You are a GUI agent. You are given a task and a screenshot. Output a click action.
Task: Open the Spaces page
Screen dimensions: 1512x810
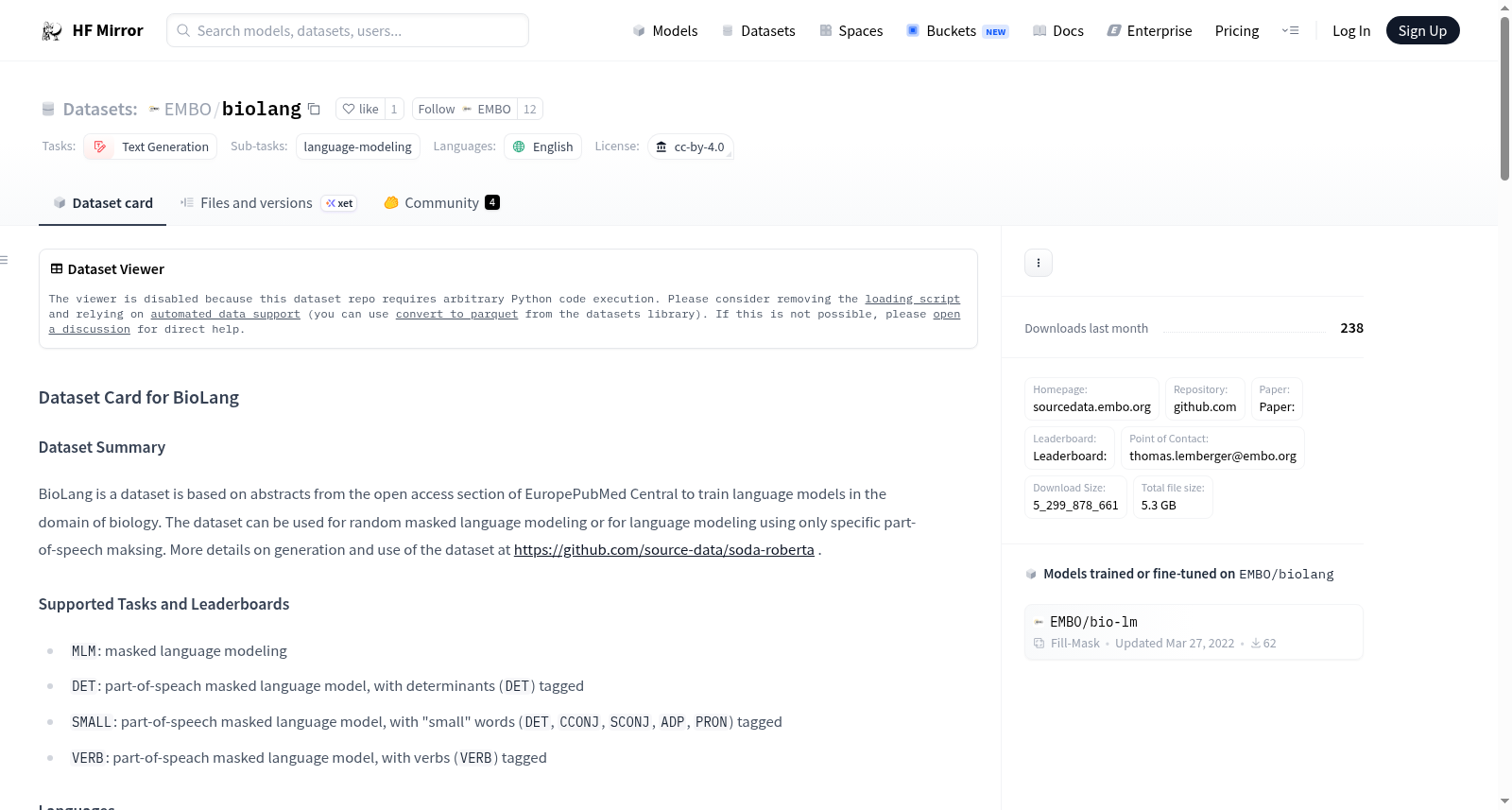(x=850, y=31)
